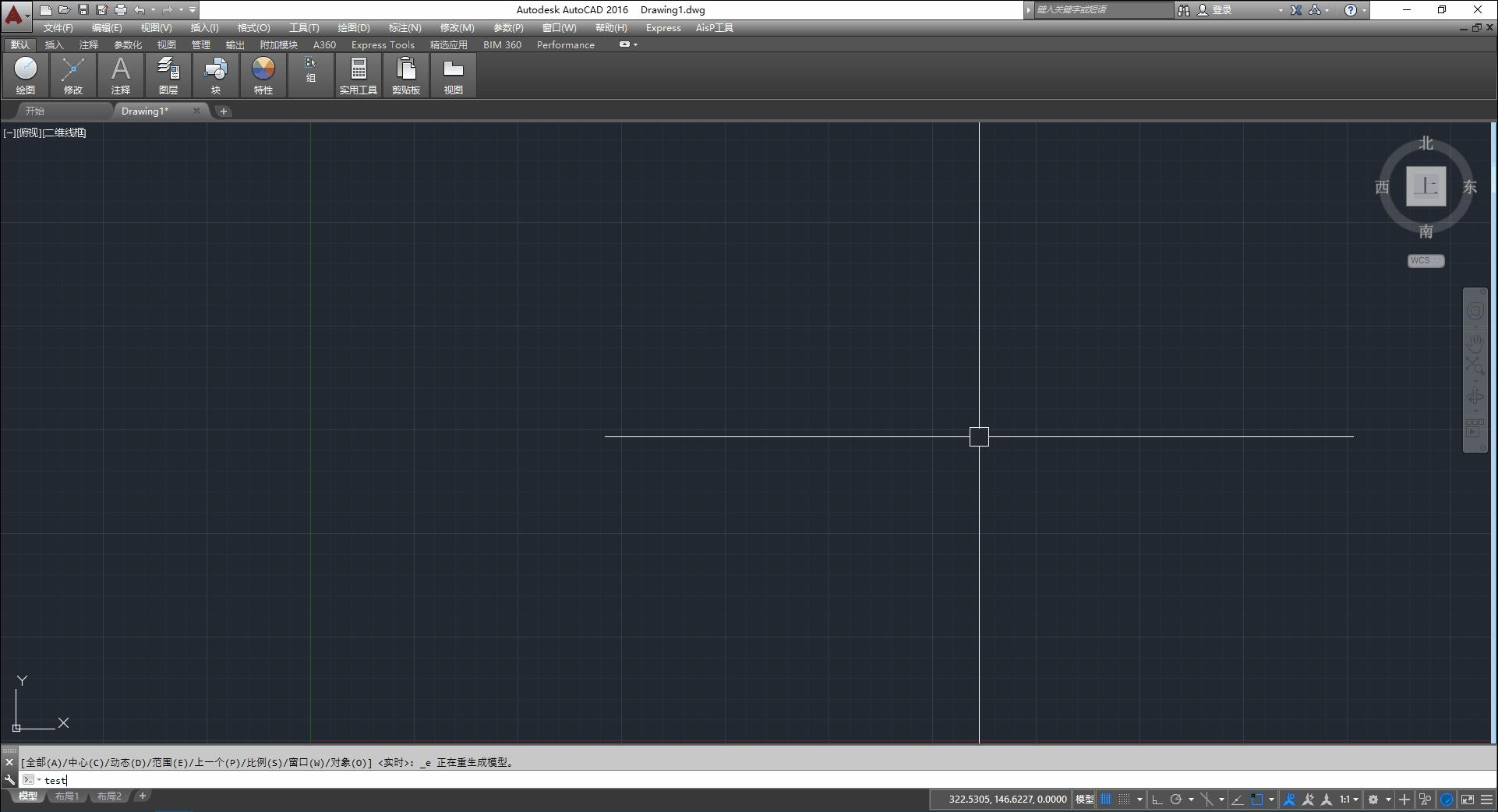Click the customization hamburger icon in status bar
Image resolution: width=1498 pixels, height=812 pixels.
[x=1487, y=800]
